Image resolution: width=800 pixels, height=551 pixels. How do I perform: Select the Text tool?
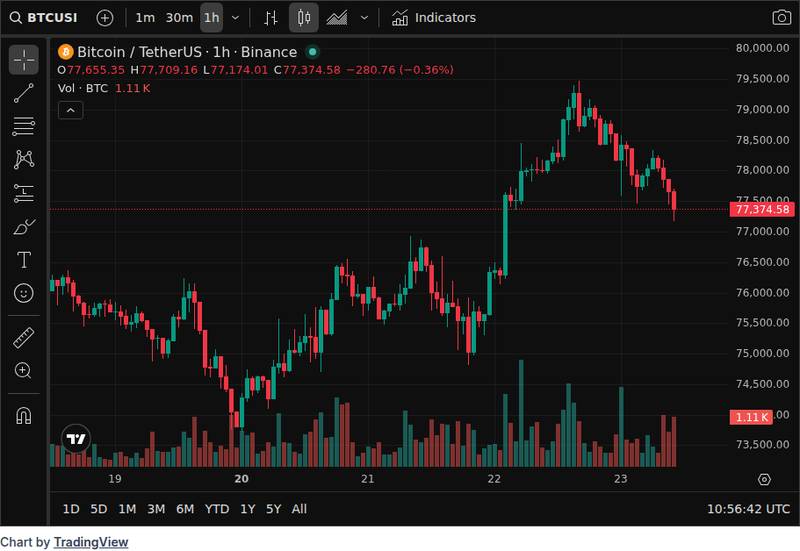(23, 260)
